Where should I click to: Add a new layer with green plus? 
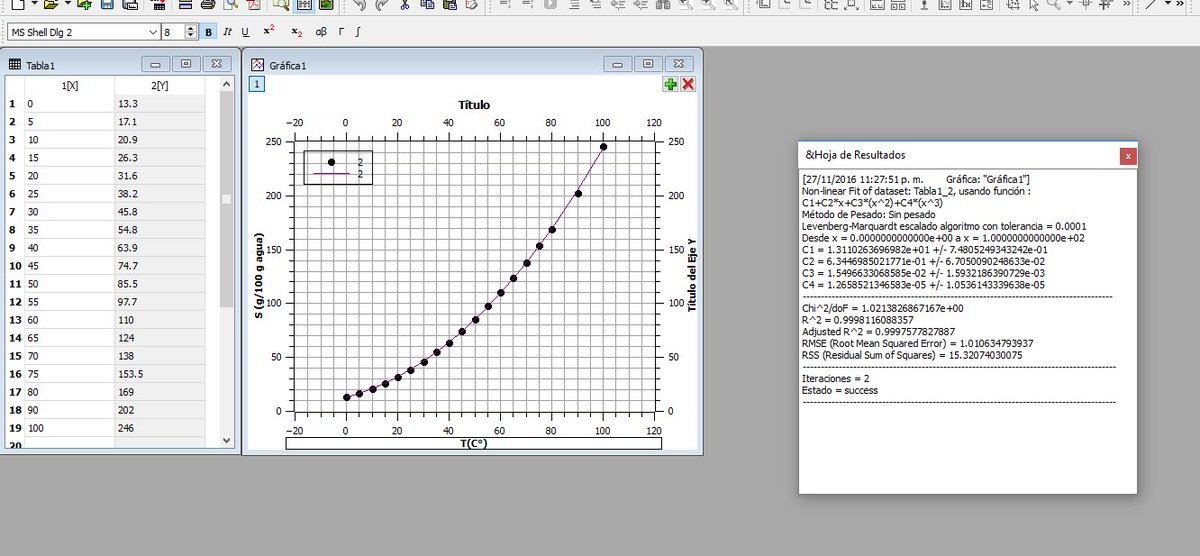[671, 84]
